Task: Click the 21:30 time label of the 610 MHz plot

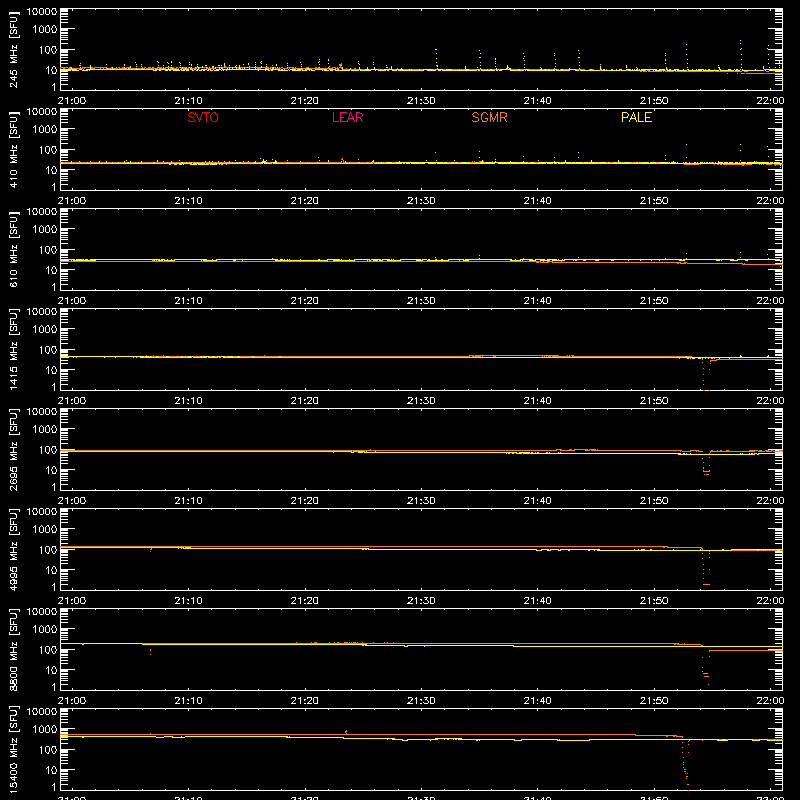Action: pos(421,301)
